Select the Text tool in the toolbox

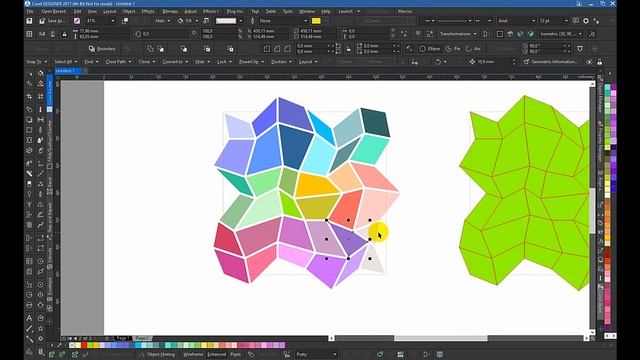[29, 318]
